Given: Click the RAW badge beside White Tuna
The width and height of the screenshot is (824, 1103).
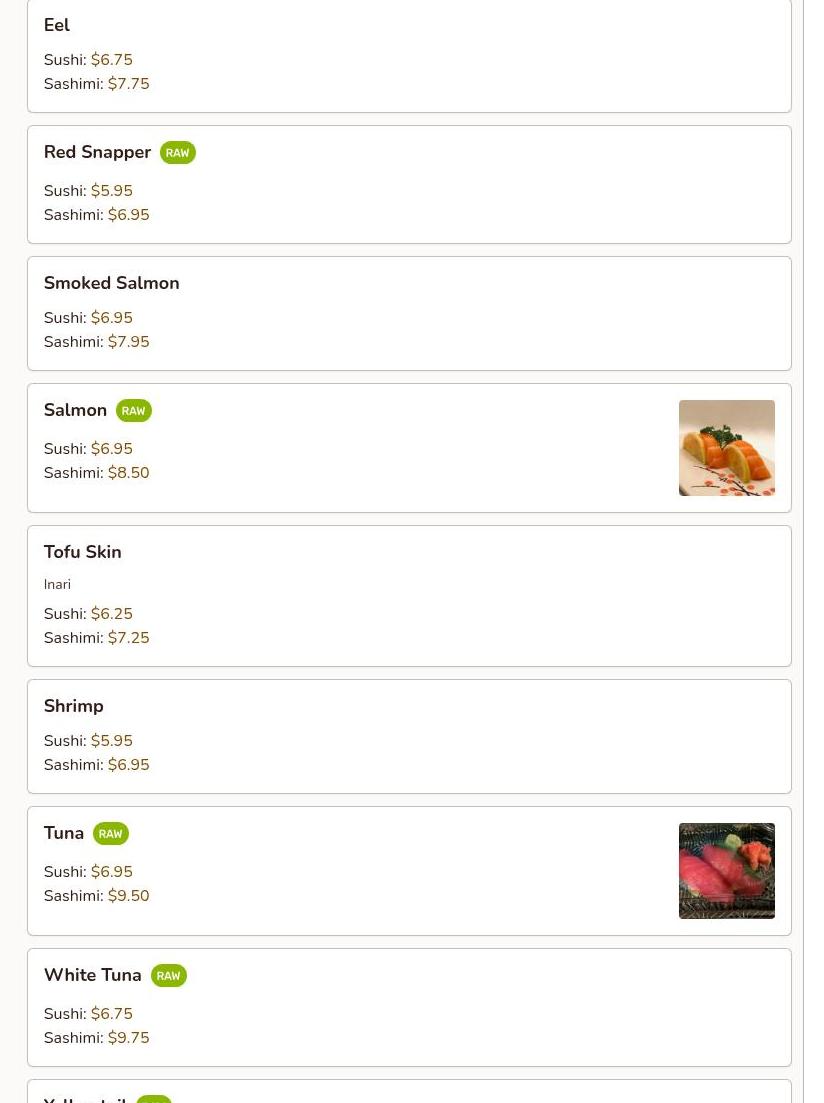Looking at the screenshot, I should pos(168,976).
